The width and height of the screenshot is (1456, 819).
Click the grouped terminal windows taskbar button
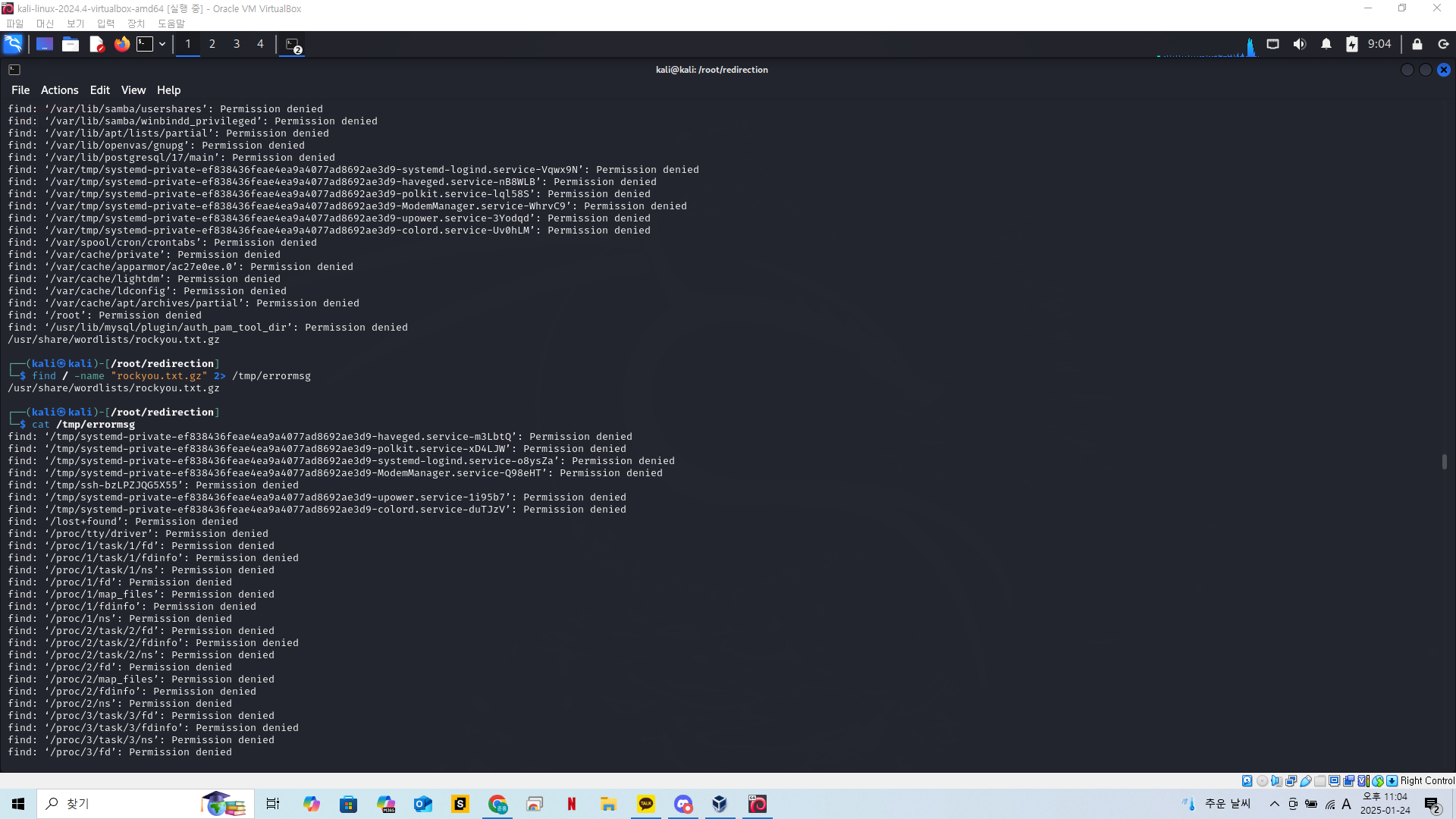tap(293, 45)
